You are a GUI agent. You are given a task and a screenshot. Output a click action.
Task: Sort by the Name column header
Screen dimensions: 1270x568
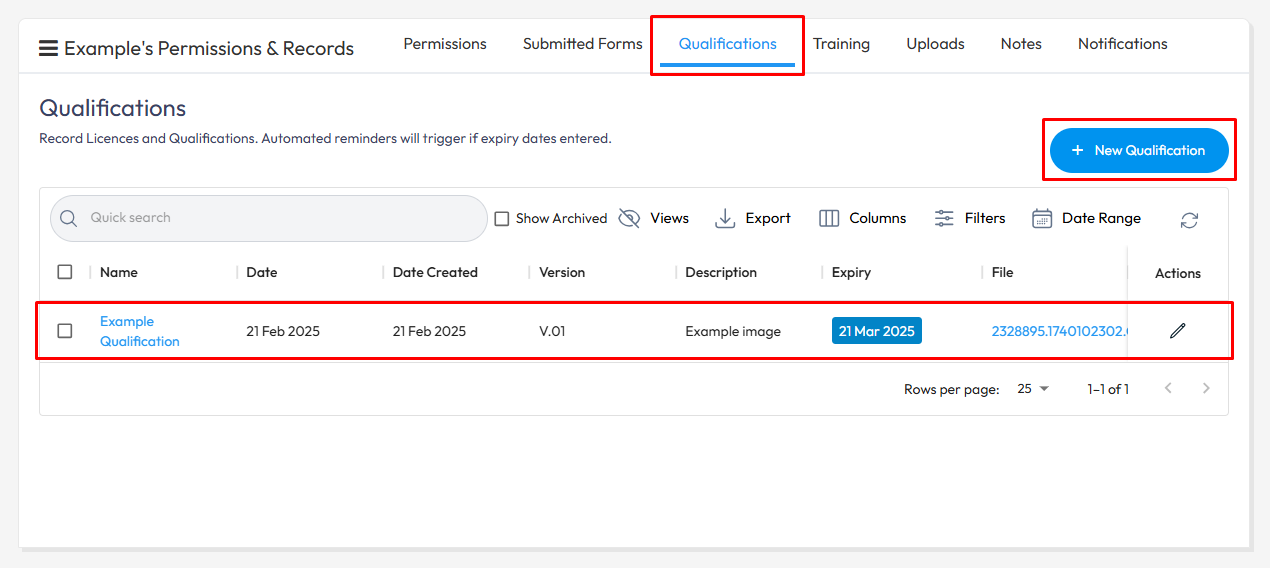click(x=119, y=272)
